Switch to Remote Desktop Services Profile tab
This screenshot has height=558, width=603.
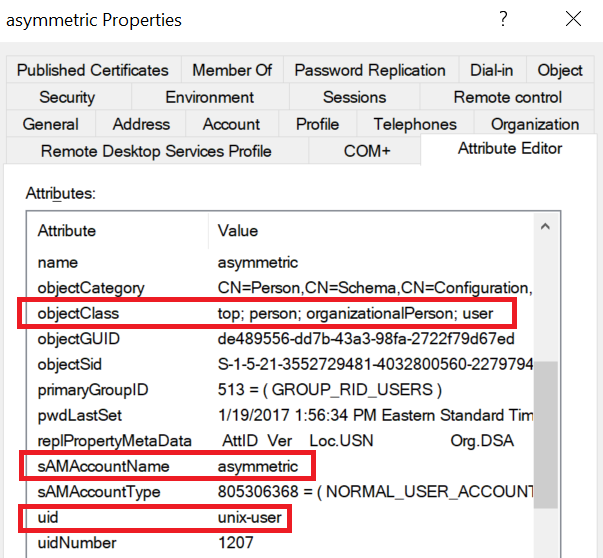point(156,151)
